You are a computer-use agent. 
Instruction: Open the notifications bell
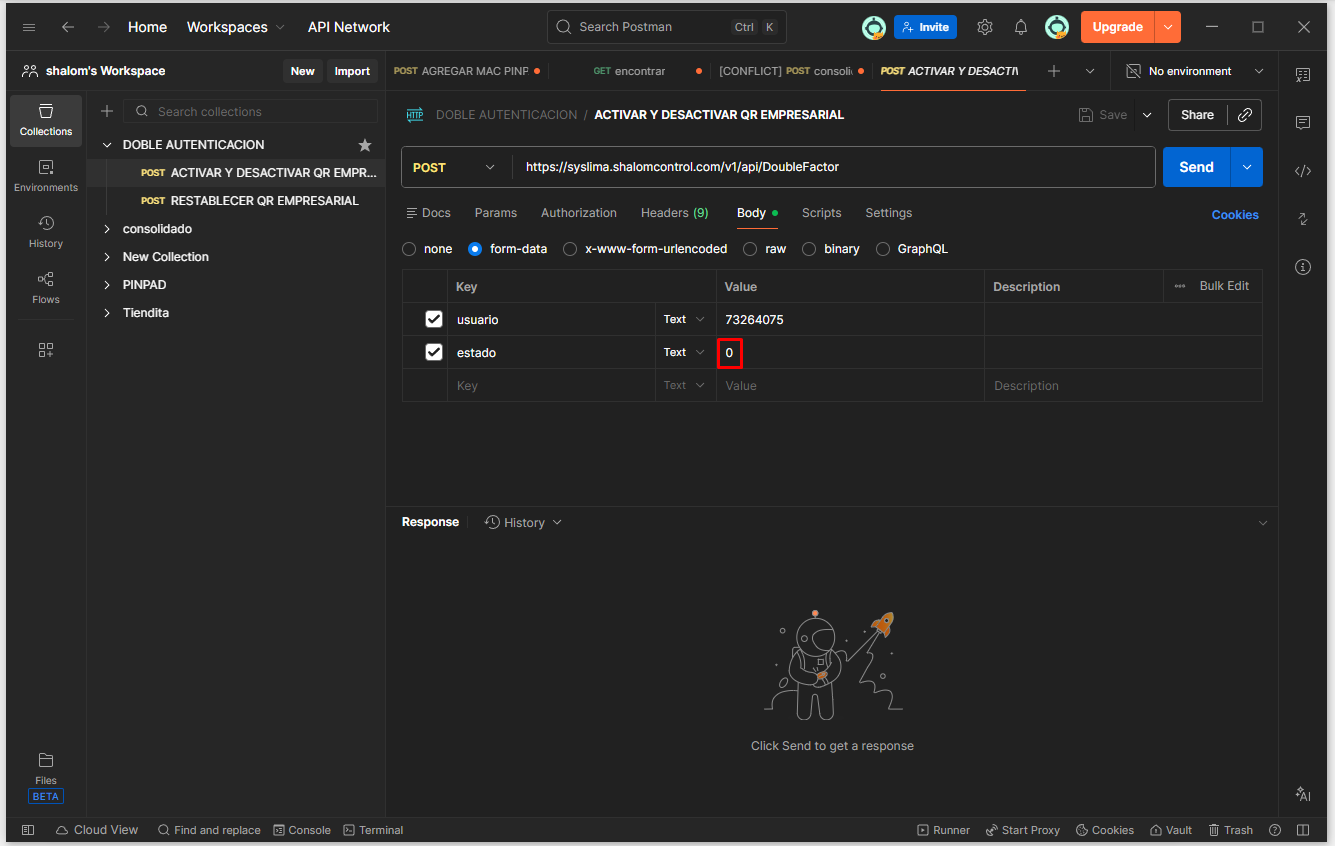click(1021, 27)
